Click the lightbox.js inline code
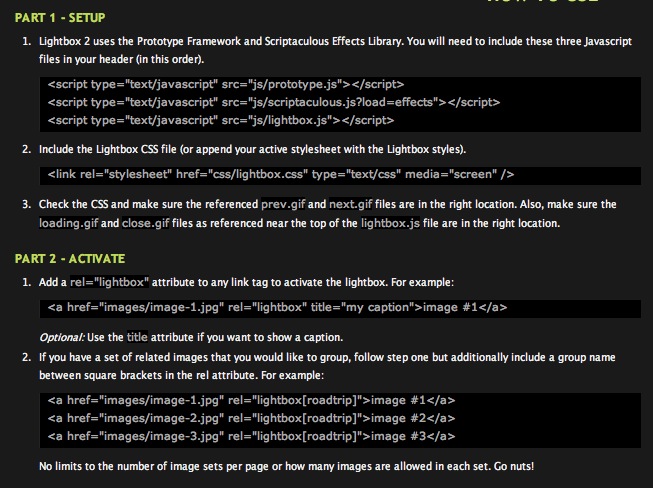Screen dimensions: 653x488 coord(390,224)
